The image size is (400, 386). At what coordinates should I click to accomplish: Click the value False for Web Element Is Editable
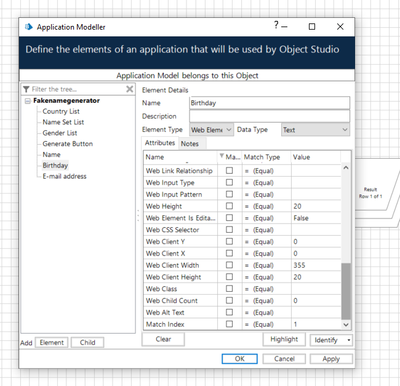pos(301,218)
